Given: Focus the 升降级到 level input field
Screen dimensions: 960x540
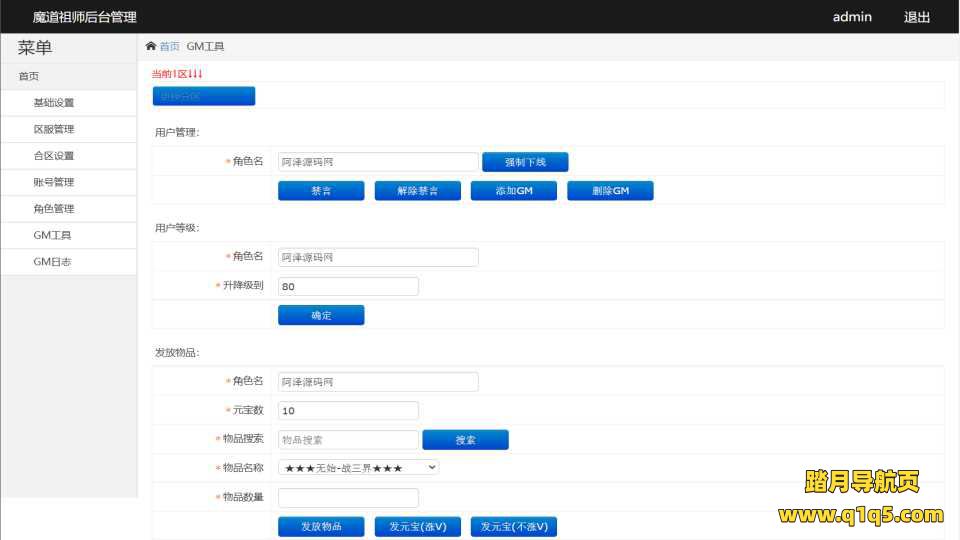Looking at the screenshot, I should (348, 286).
